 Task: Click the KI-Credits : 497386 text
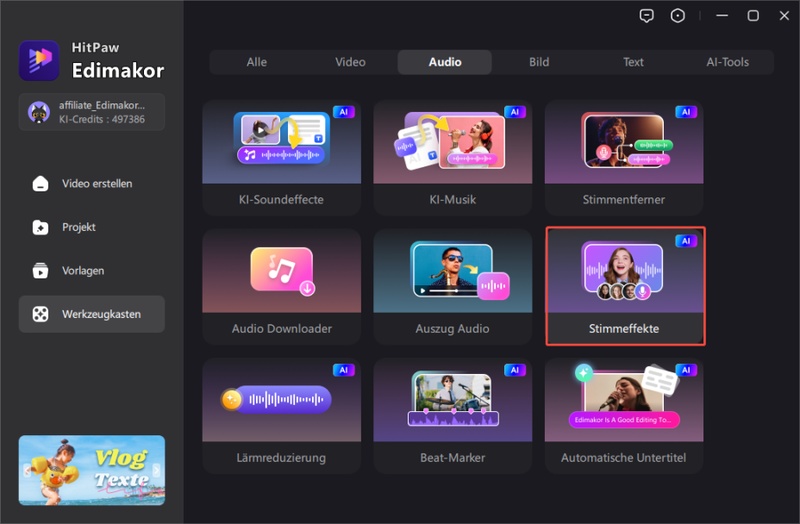[102, 119]
